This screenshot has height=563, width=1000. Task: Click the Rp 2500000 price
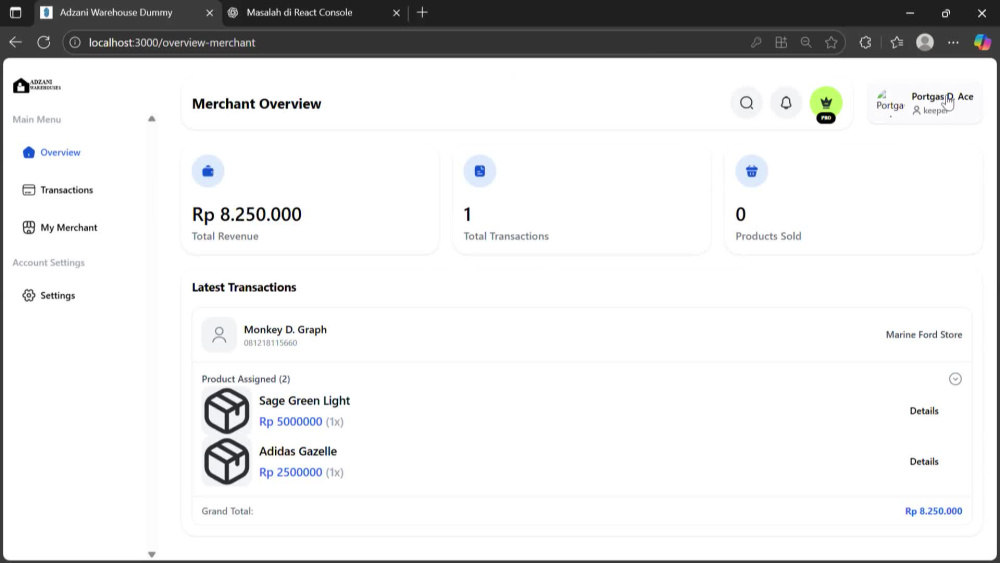290,472
